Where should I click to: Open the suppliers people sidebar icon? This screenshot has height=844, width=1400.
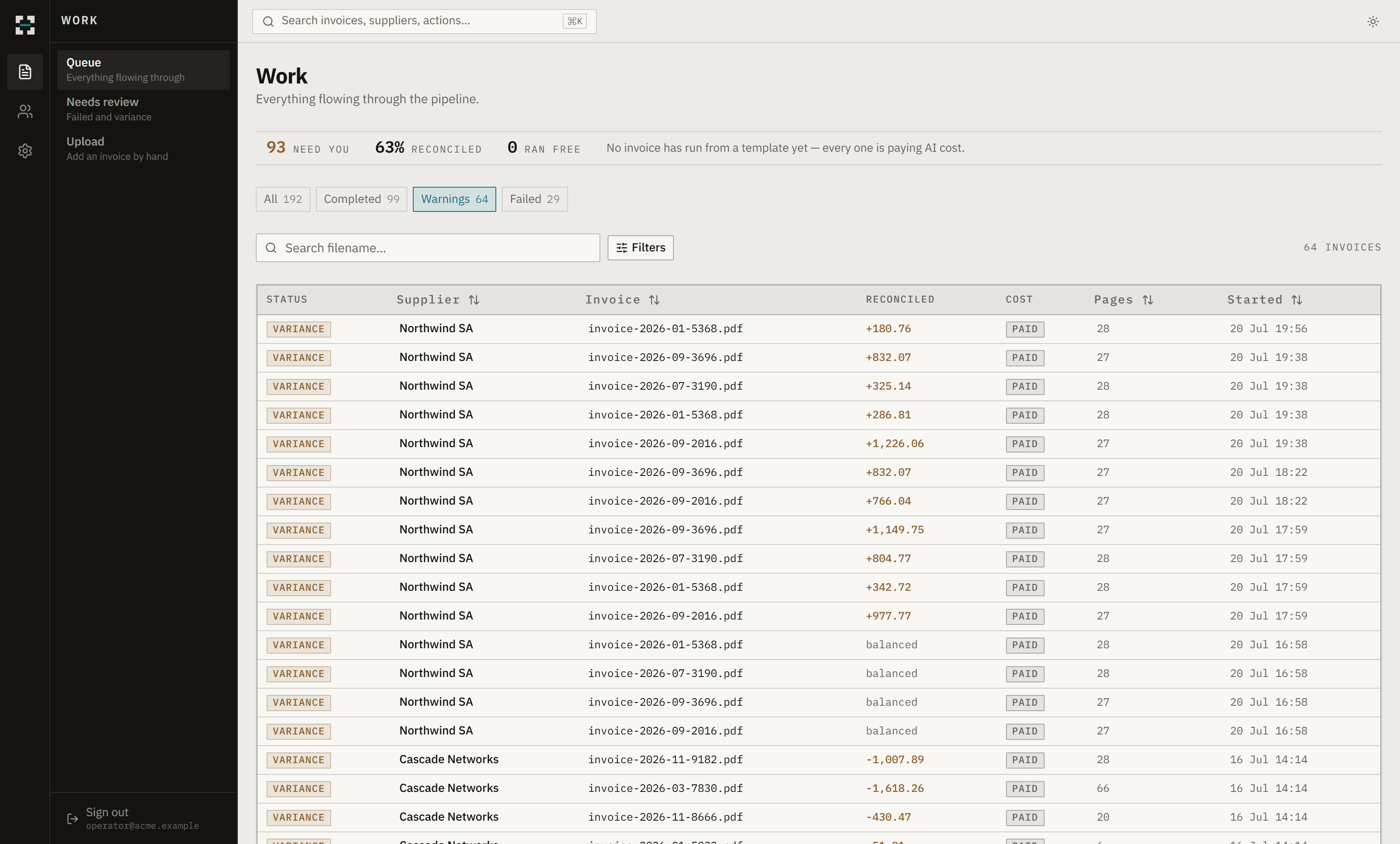click(25, 111)
